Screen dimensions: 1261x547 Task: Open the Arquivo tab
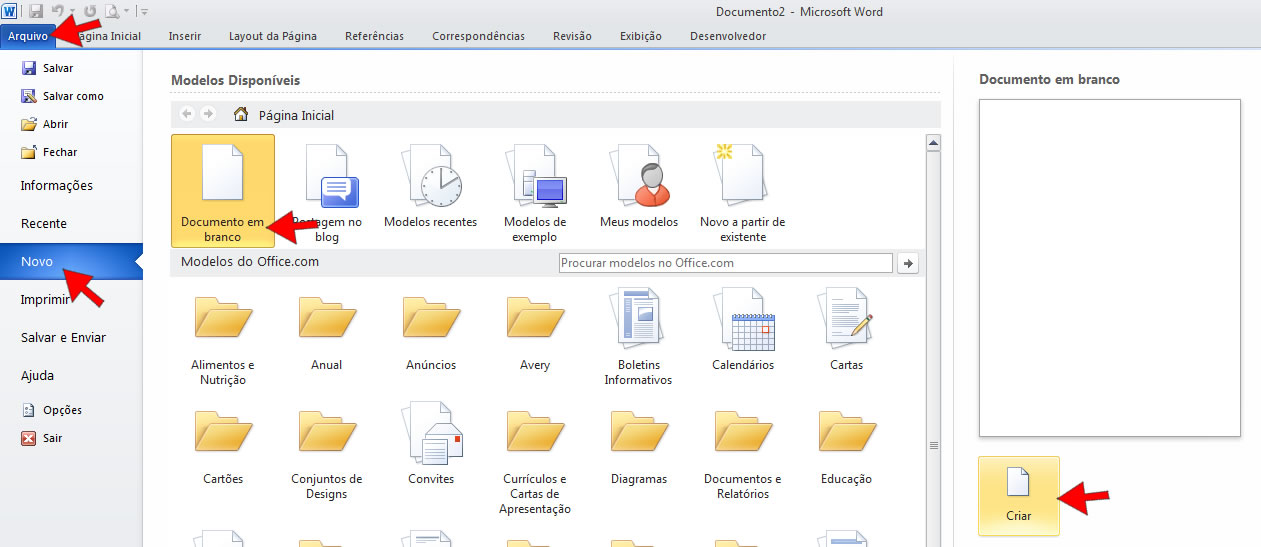pyautogui.click(x=28, y=36)
